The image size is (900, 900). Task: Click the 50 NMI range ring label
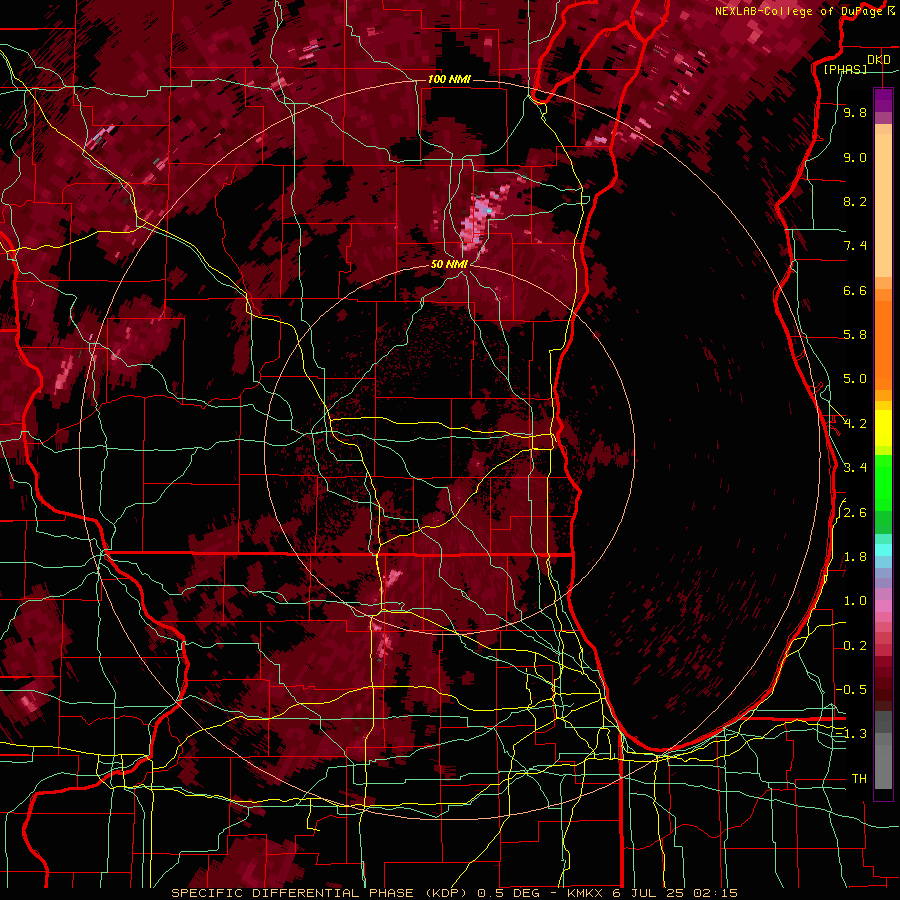pyautogui.click(x=449, y=264)
